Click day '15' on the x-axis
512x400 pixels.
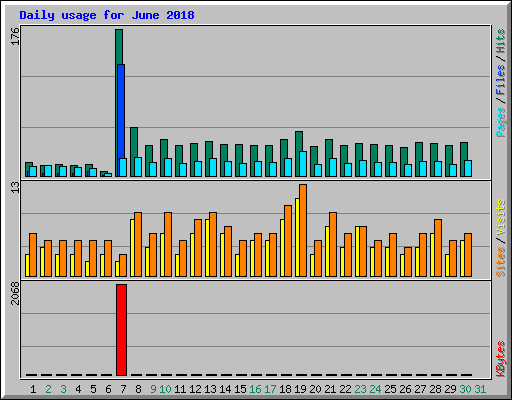click(240, 389)
